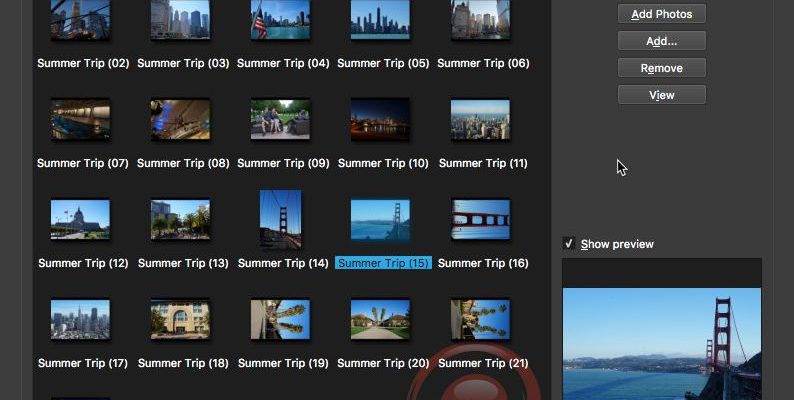Click the label 'Summer Trip (16)'
The image size is (794, 400).
[483, 263]
